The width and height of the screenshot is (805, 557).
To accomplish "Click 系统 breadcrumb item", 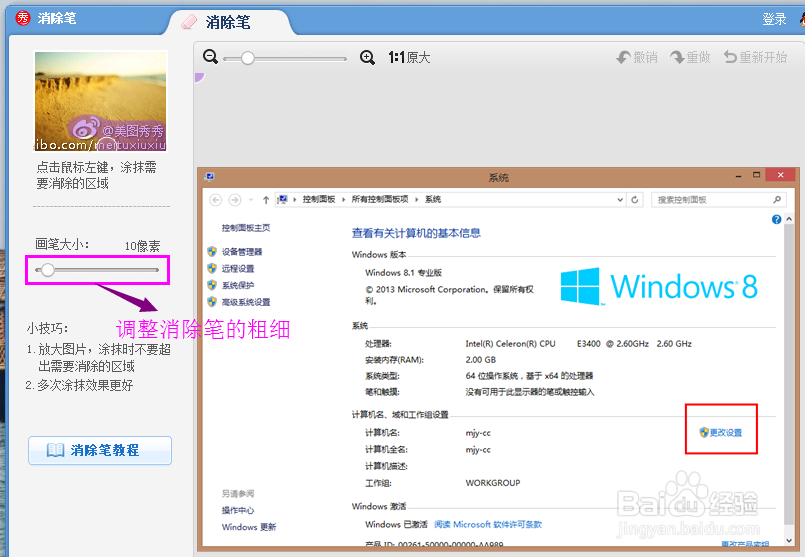I will (433, 199).
